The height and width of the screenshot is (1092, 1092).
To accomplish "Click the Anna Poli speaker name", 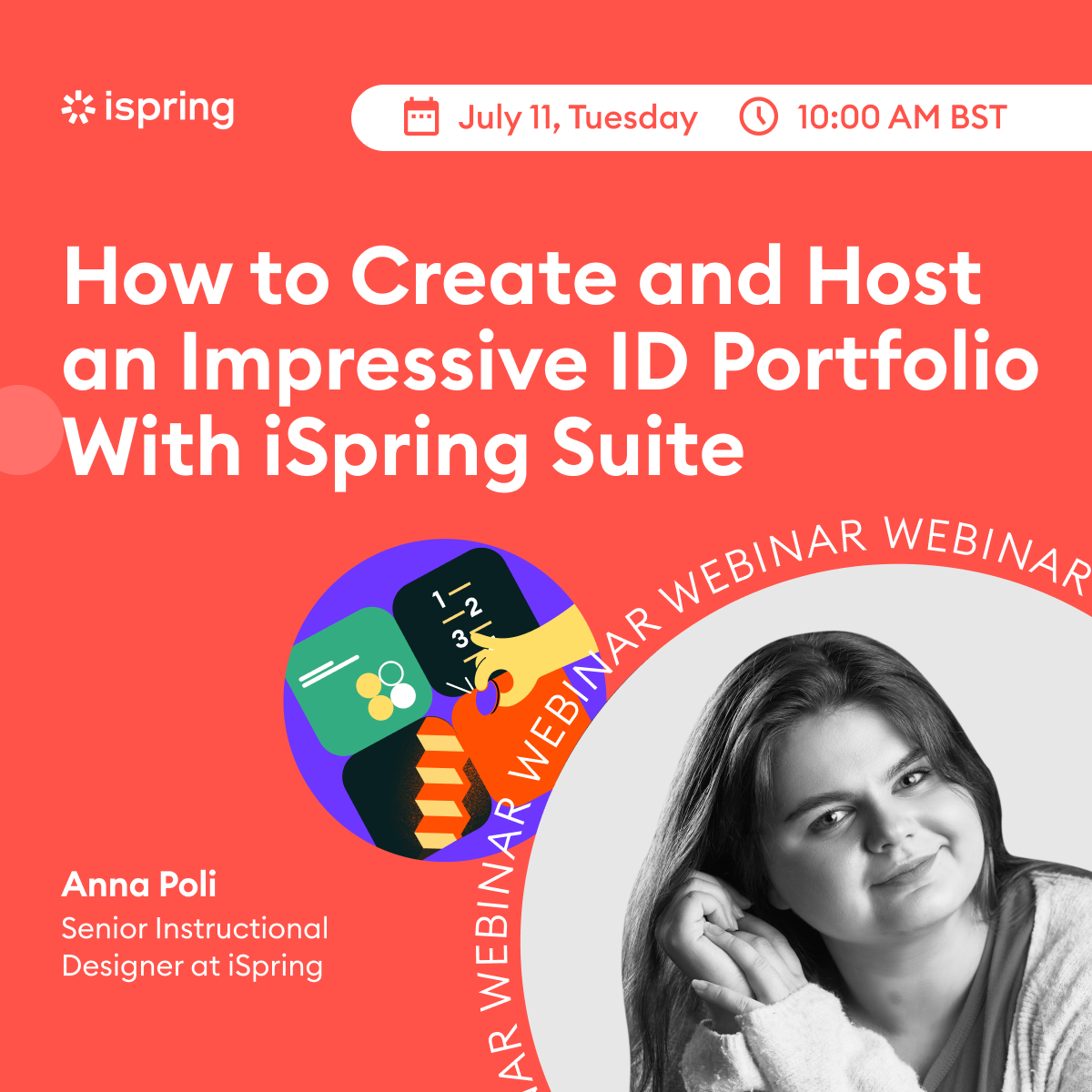I will [139, 883].
